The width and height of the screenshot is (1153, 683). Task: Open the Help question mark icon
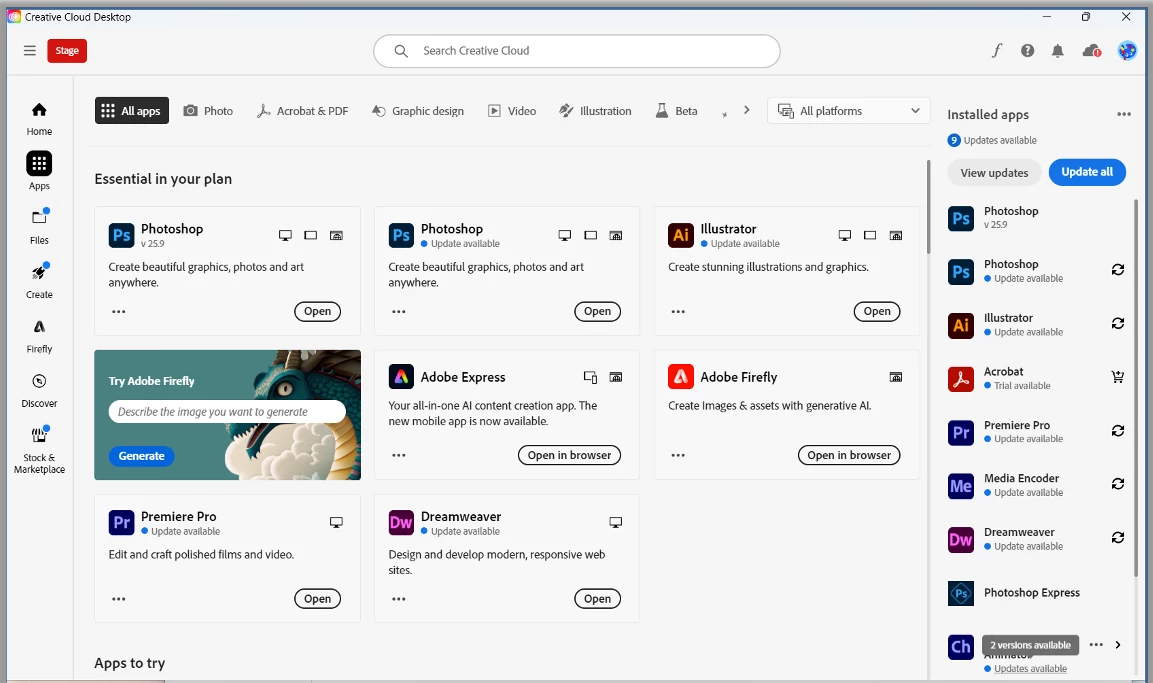(x=1027, y=51)
